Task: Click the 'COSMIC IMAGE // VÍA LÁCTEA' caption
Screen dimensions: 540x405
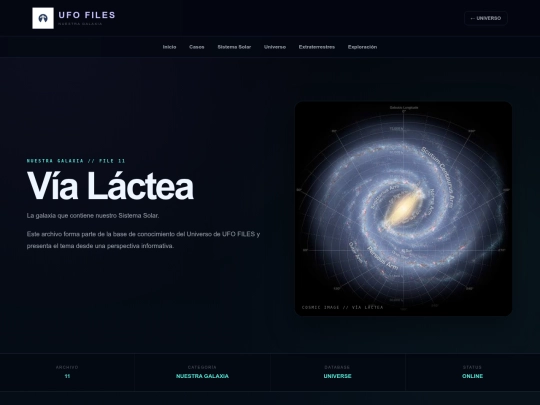Action: click(x=342, y=307)
